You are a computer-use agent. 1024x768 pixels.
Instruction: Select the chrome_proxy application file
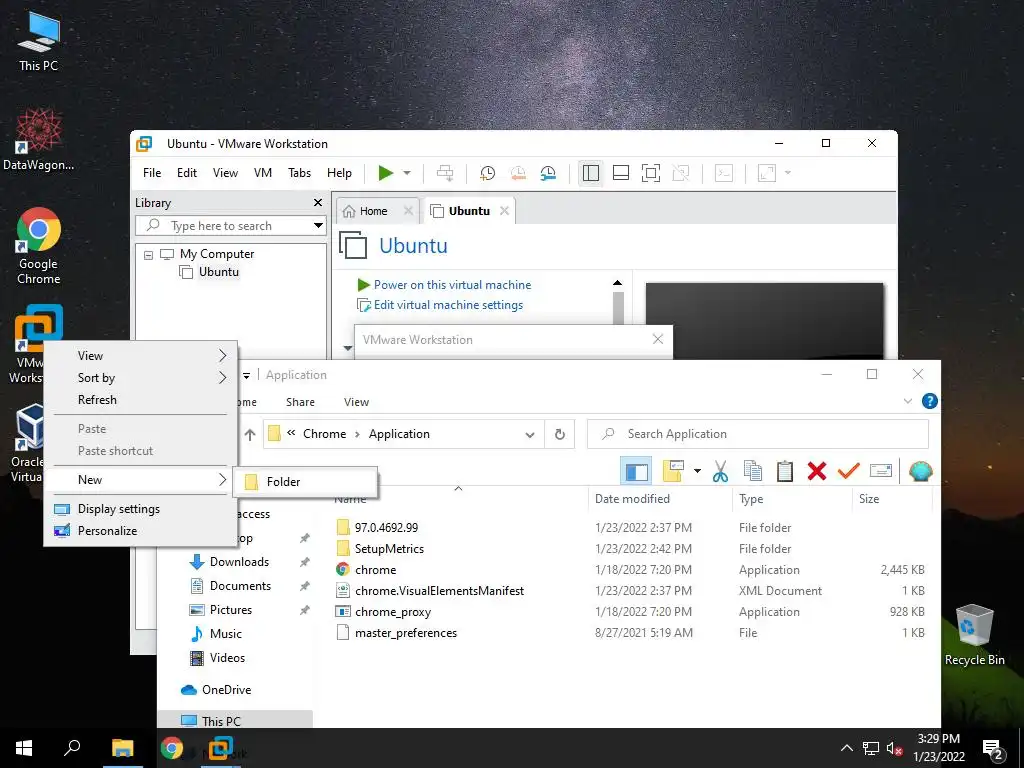pyautogui.click(x=392, y=612)
